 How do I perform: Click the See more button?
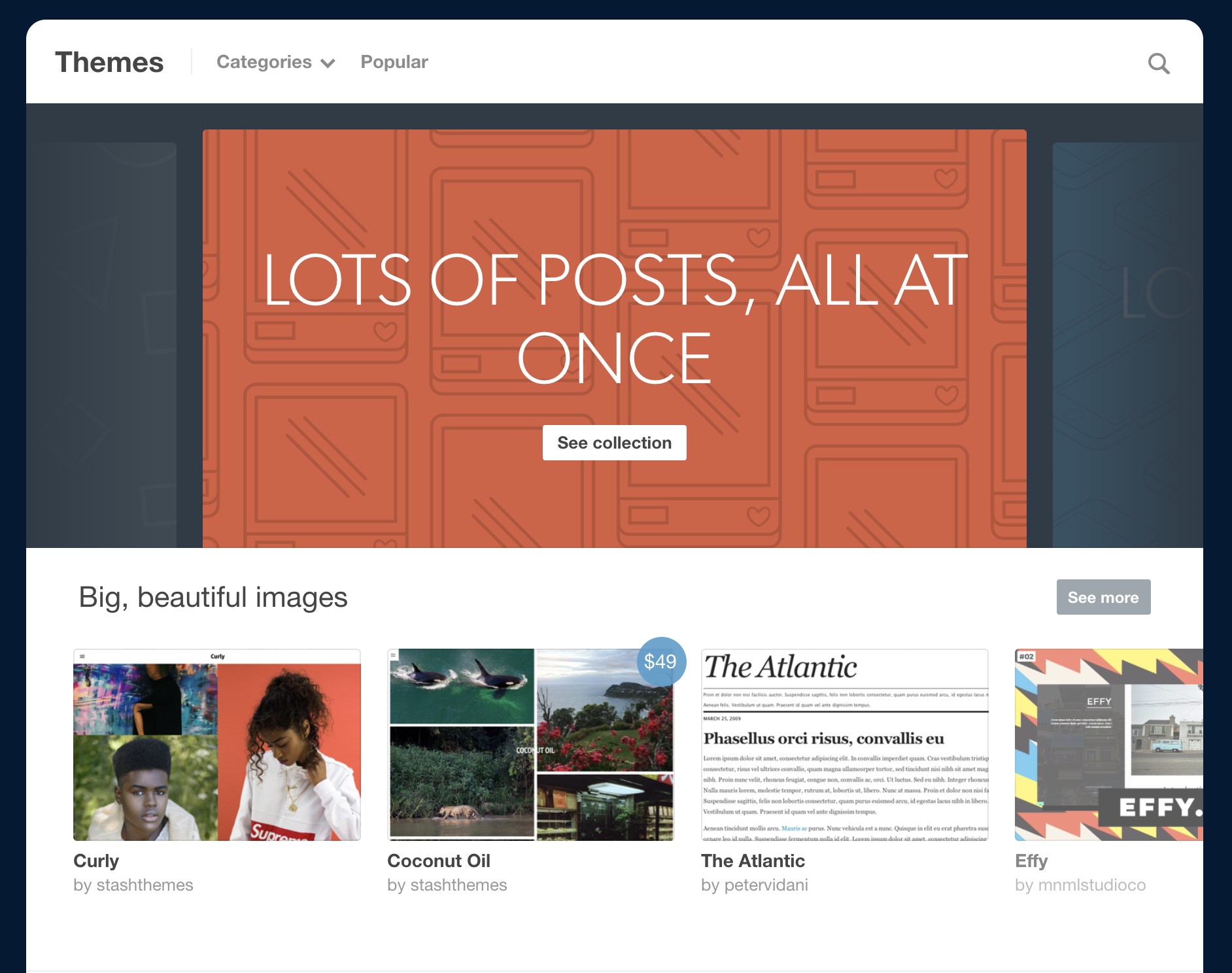coord(1103,597)
